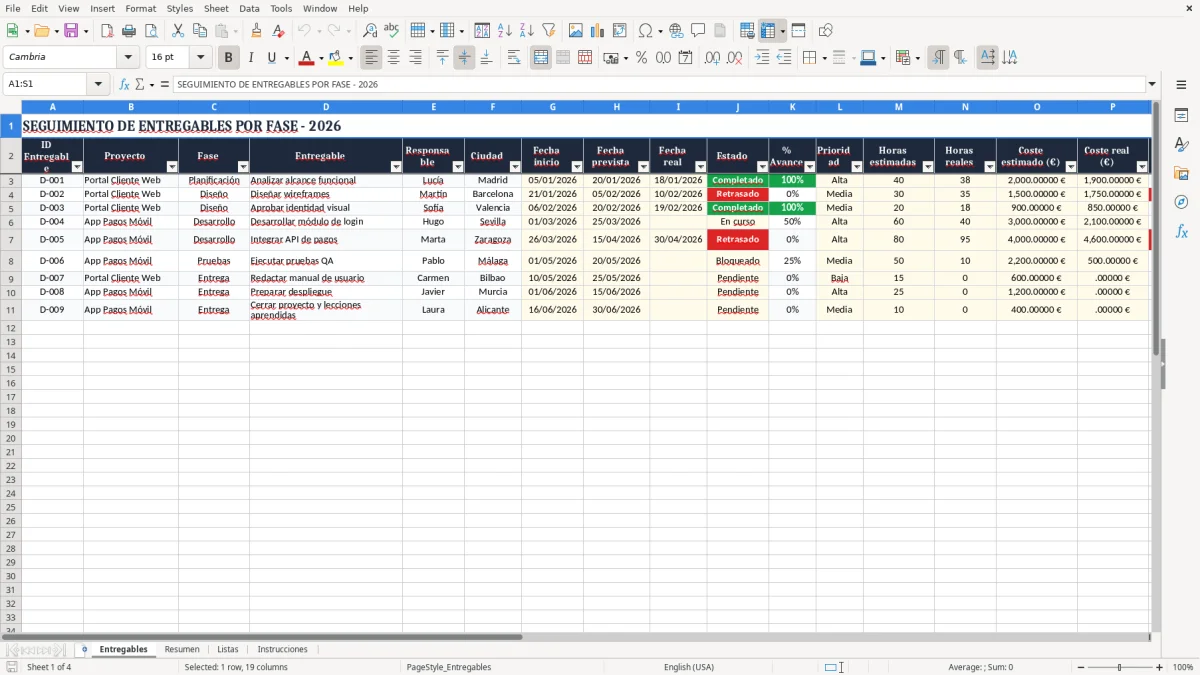The height and width of the screenshot is (675, 1200).
Task: Click the Copy icon
Action: [x=200, y=31]
